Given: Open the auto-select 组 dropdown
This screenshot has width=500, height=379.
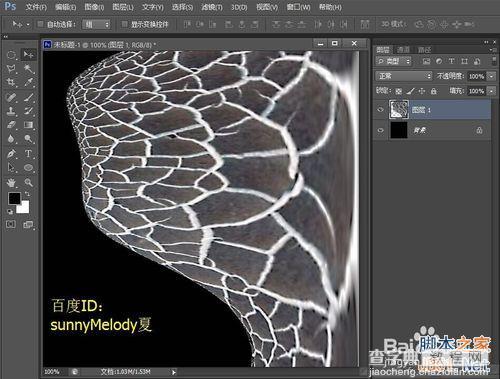Looking at the screenshot, I should 96,24.
